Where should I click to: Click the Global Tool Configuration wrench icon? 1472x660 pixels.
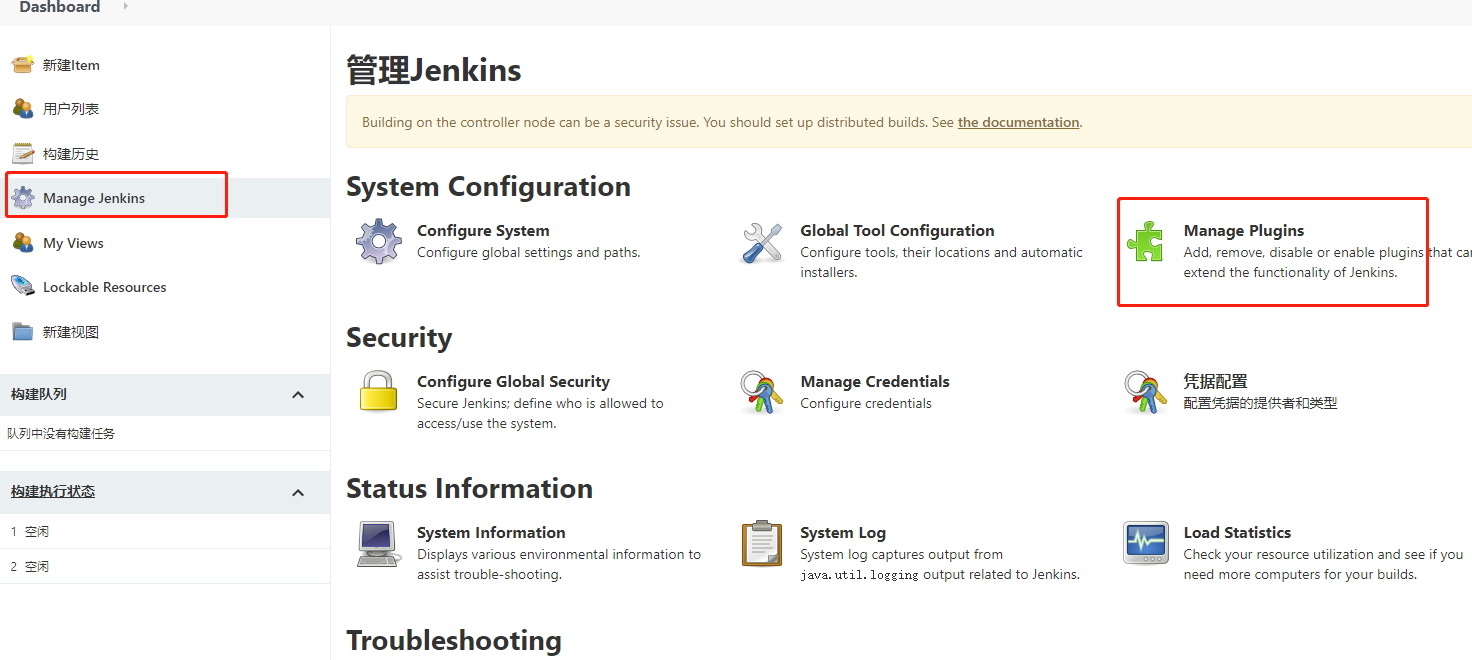tap(763, 243)
